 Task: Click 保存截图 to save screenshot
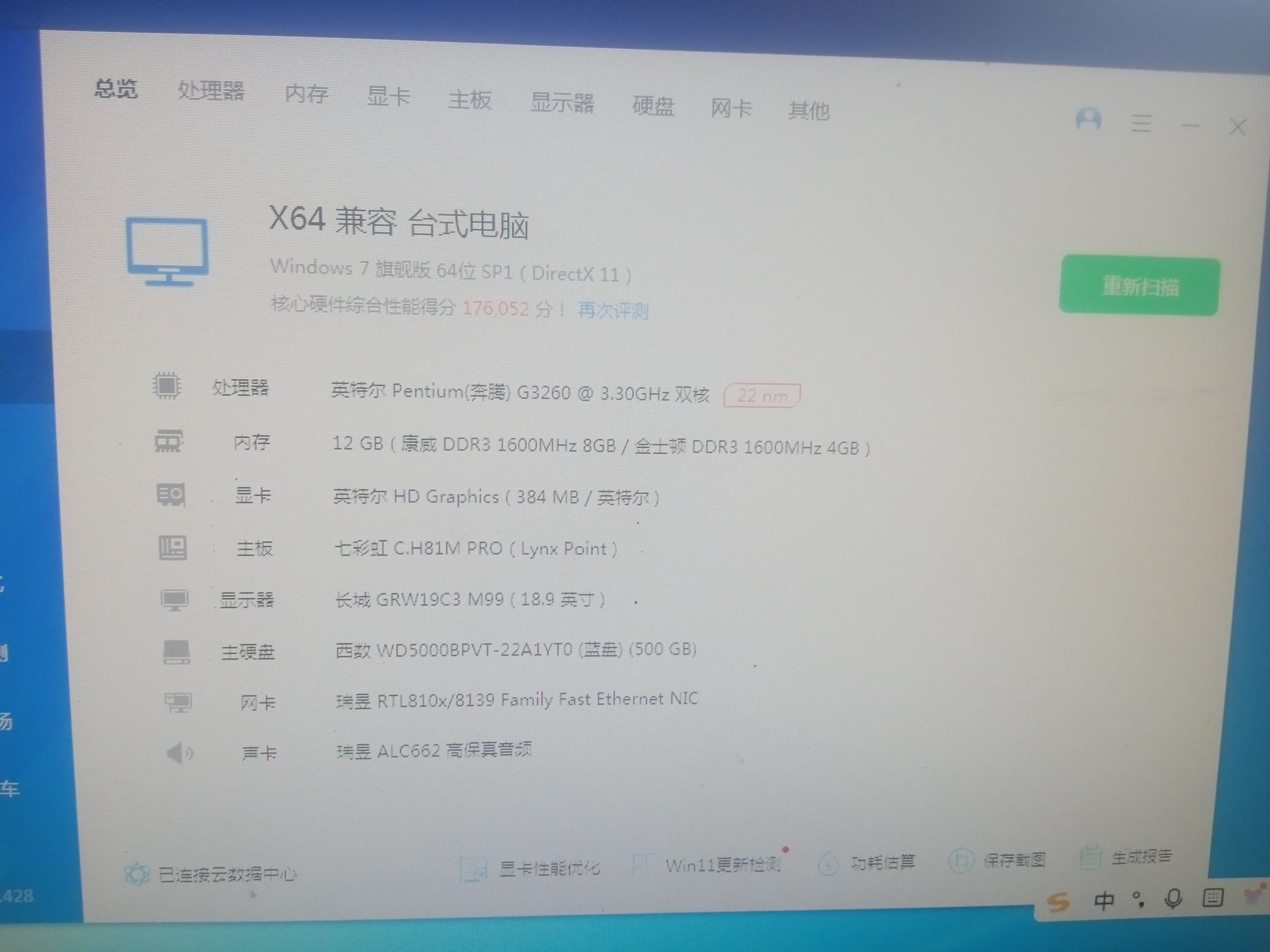tap(997, 860)
